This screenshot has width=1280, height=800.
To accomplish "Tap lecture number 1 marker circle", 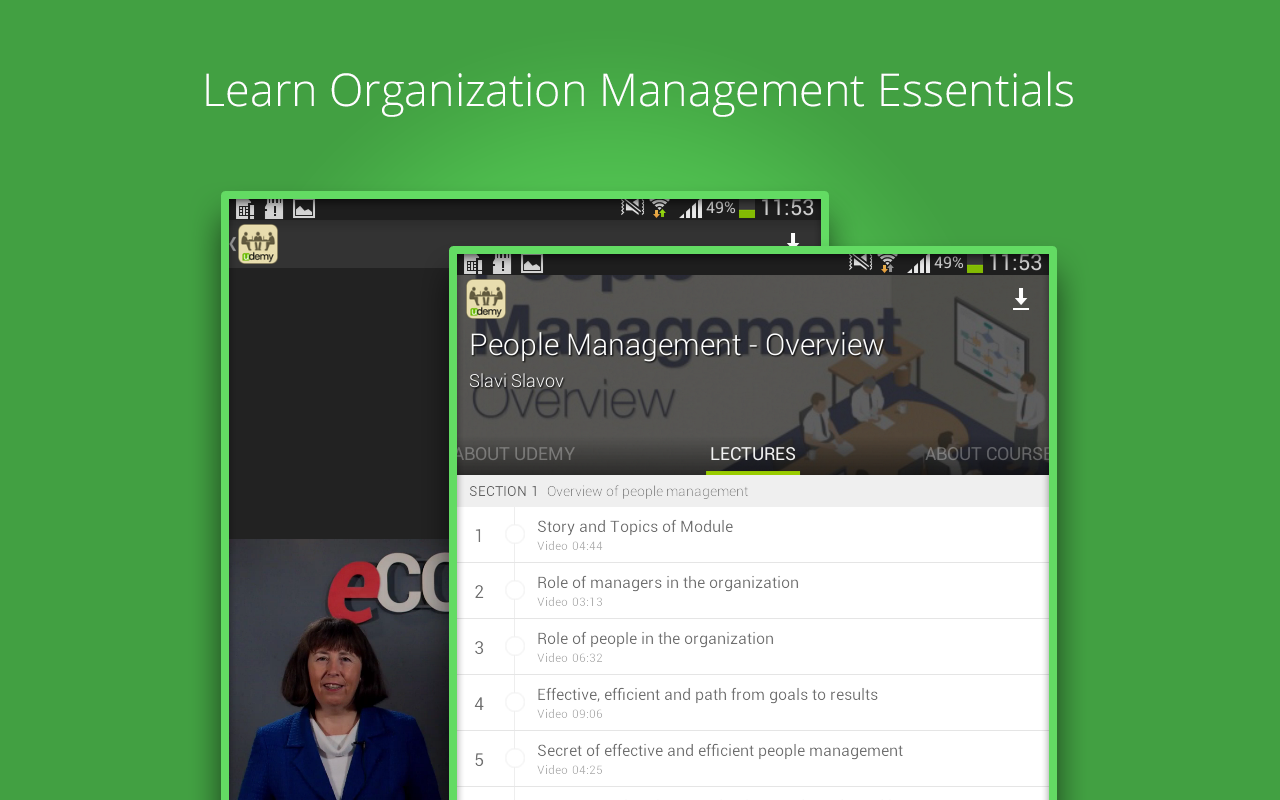I will (x=515, y=535).
